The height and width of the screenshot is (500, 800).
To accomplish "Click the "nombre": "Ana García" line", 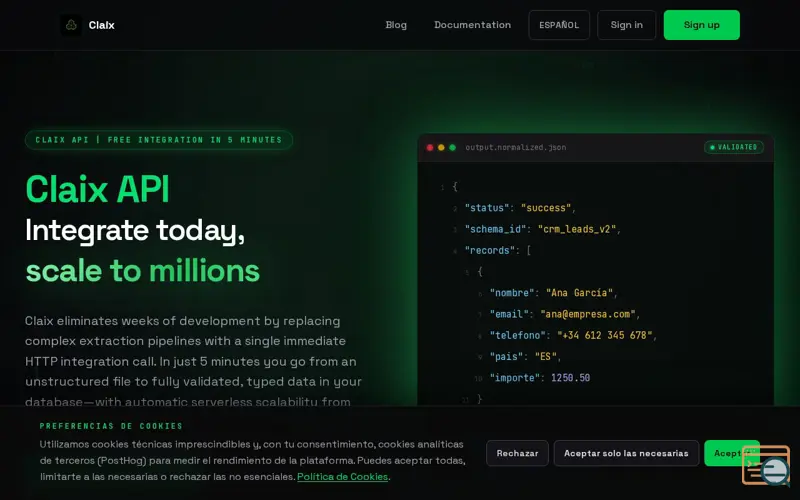I will click(554, 293).
